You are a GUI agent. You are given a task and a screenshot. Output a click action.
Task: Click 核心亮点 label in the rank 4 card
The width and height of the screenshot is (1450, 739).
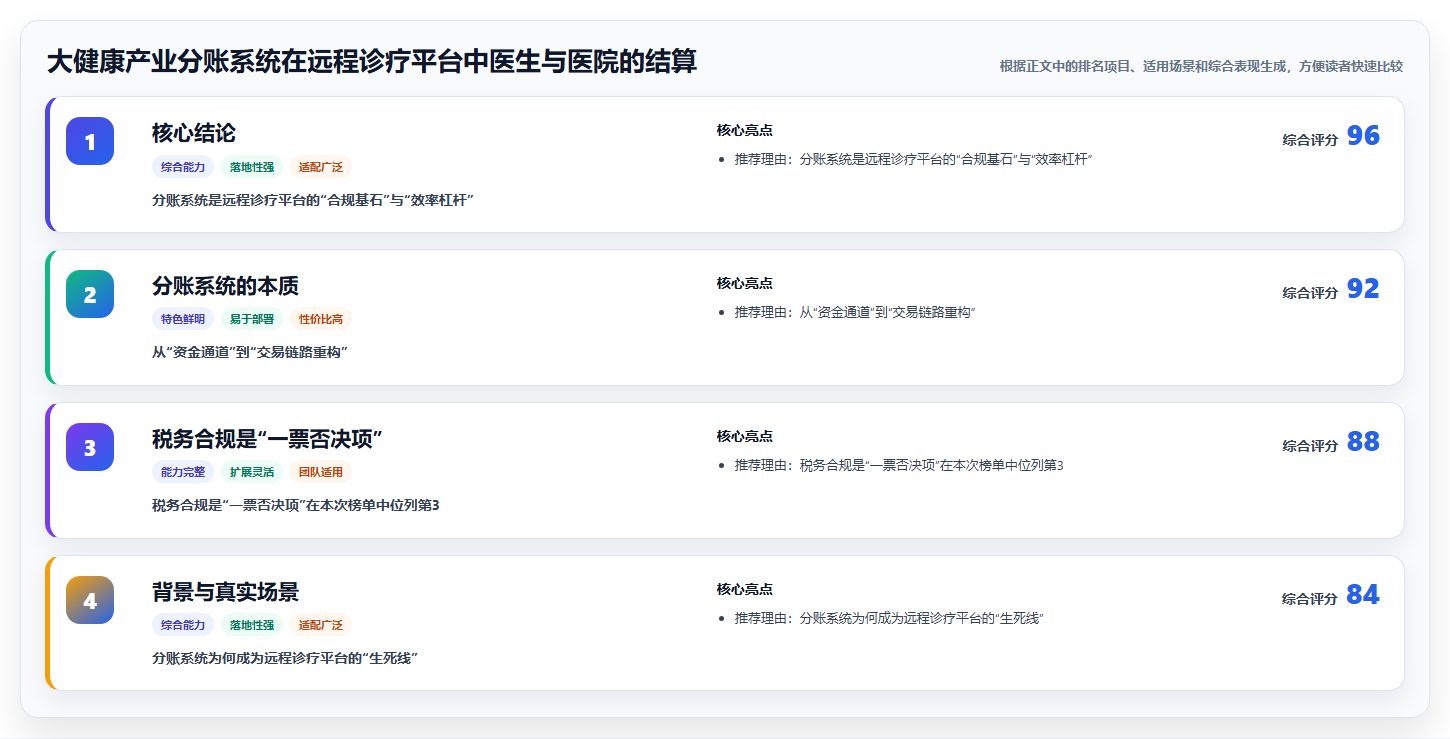coord(745,590)
